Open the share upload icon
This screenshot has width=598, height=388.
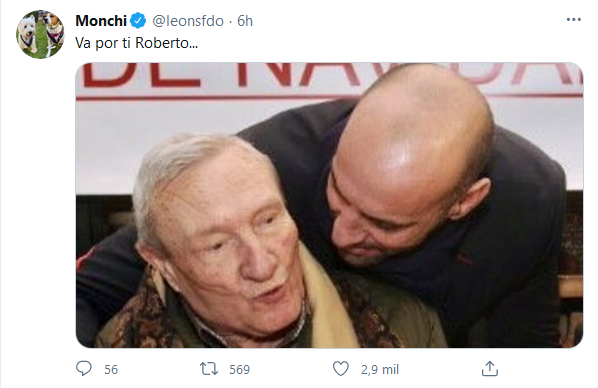click(x=490, y=369)
